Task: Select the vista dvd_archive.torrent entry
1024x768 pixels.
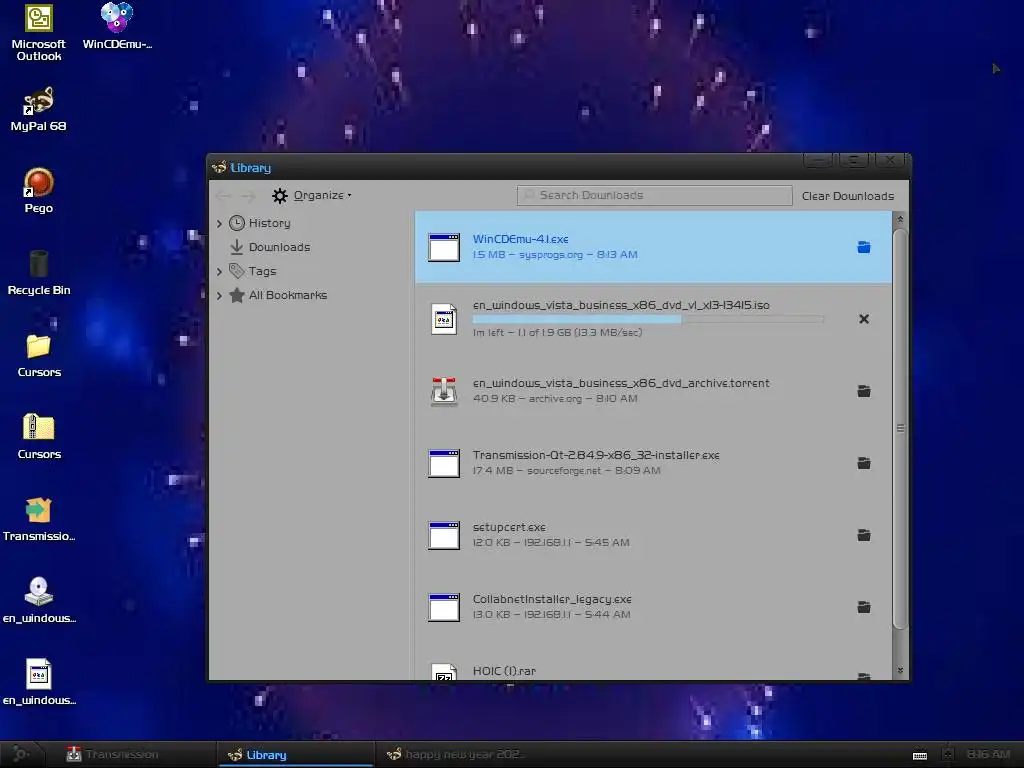Action: click(653, 391)
